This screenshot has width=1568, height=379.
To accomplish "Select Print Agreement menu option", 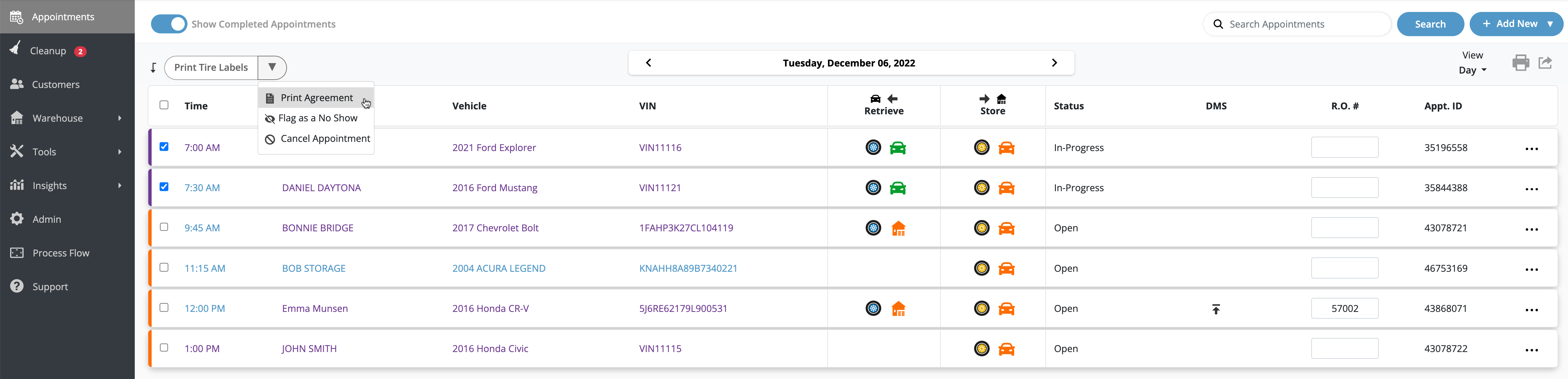I will 316,98.
